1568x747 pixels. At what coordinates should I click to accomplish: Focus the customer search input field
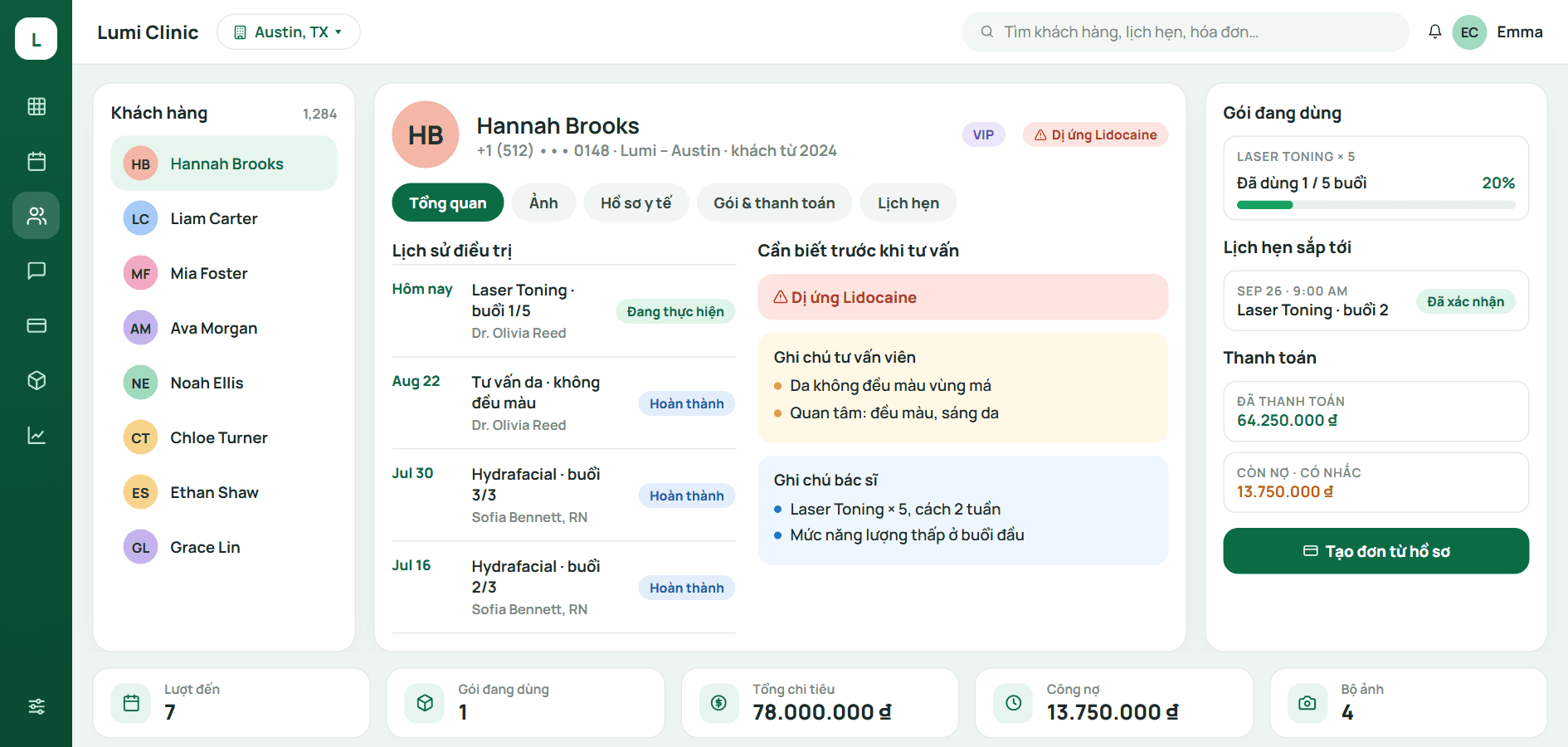(x=1186, y=32)
